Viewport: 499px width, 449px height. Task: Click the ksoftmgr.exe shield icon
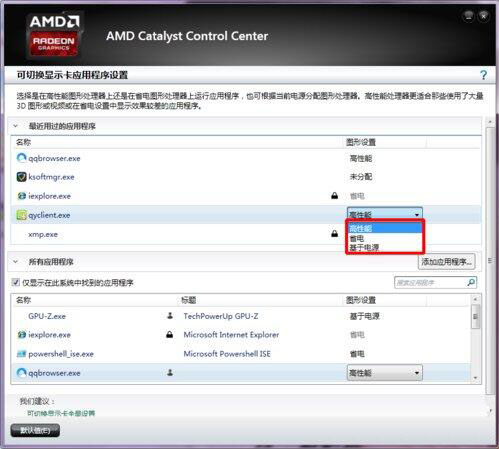coord(22,177)
